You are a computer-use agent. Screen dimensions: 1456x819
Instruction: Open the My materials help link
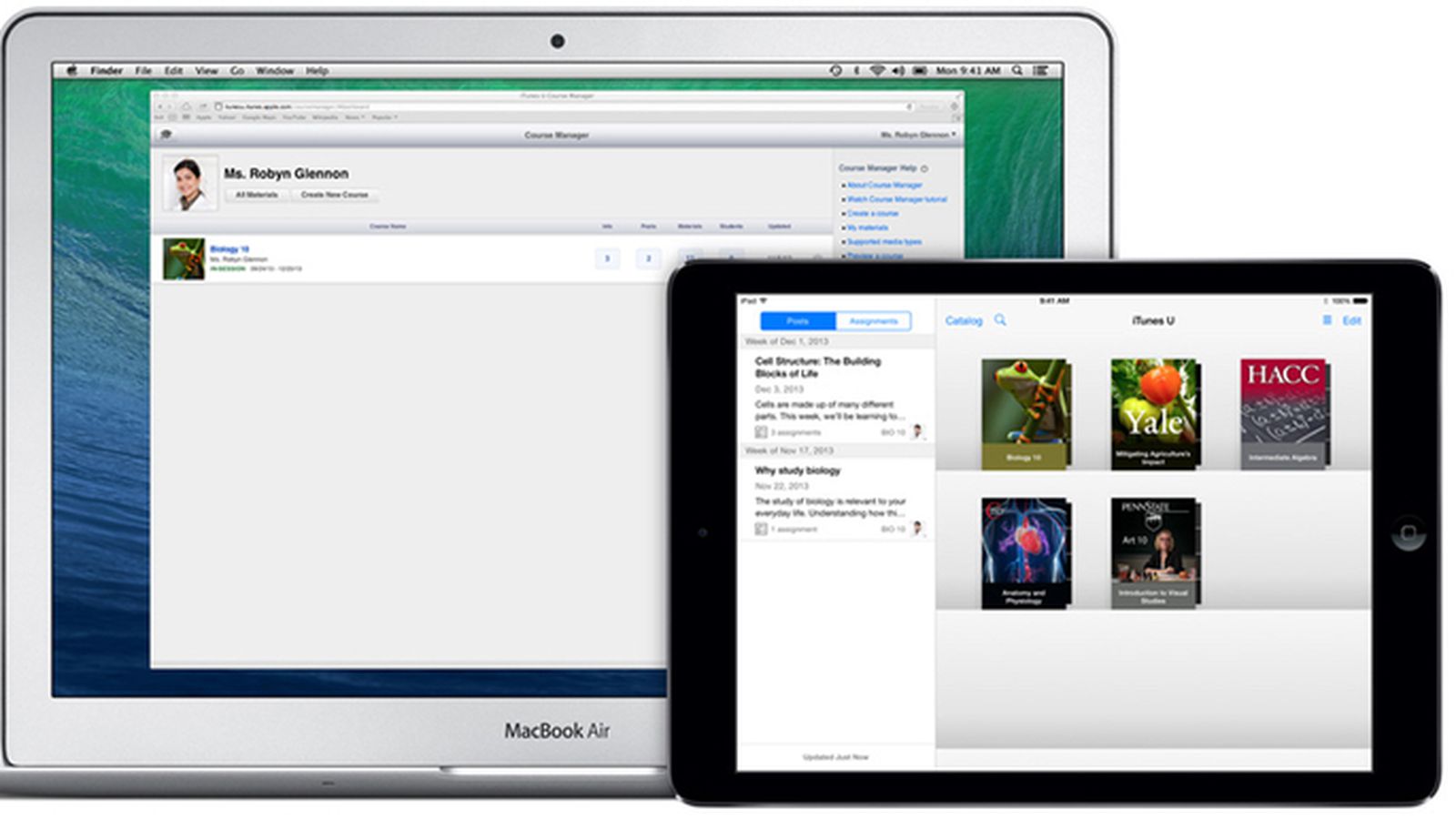click(867, 227)
